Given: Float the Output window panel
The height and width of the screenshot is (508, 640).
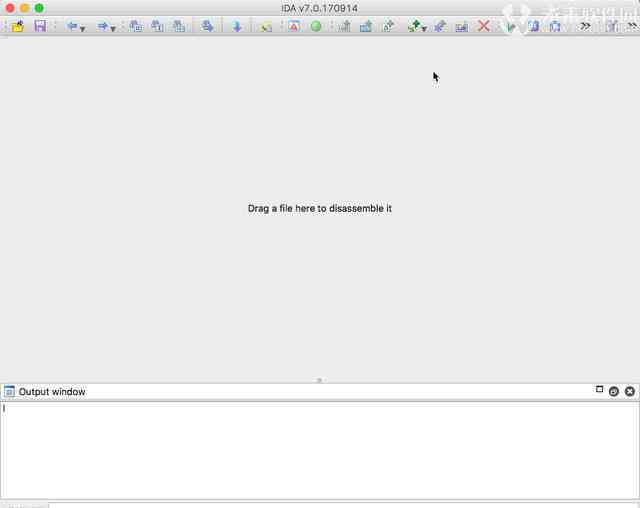Looking at the screenshot, I should pos(599,389).
